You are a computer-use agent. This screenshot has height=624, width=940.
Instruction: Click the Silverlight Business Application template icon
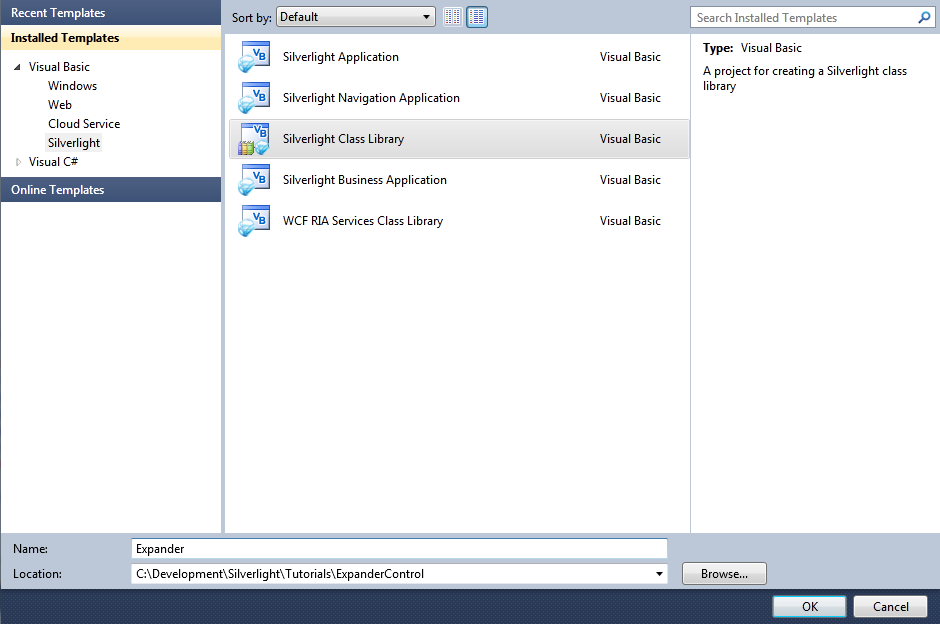point(254,180)
